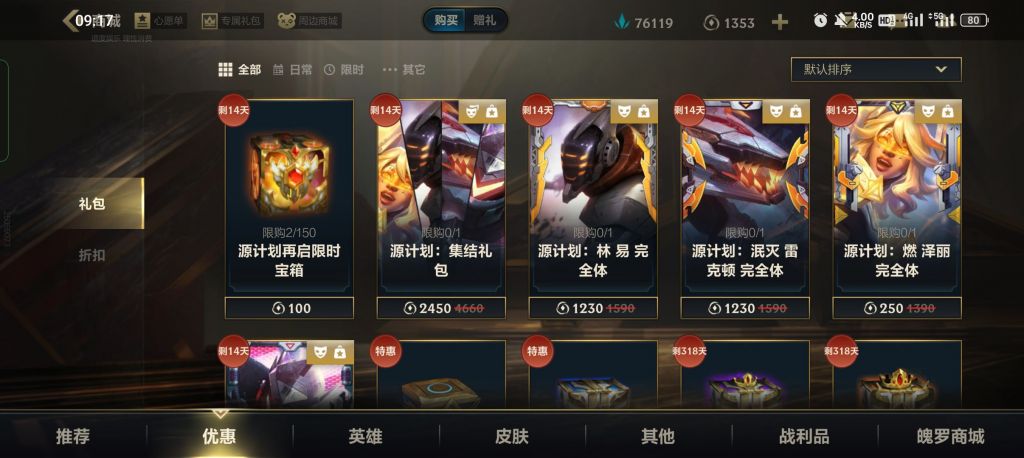Filter by 日常 category

point(292,70)
